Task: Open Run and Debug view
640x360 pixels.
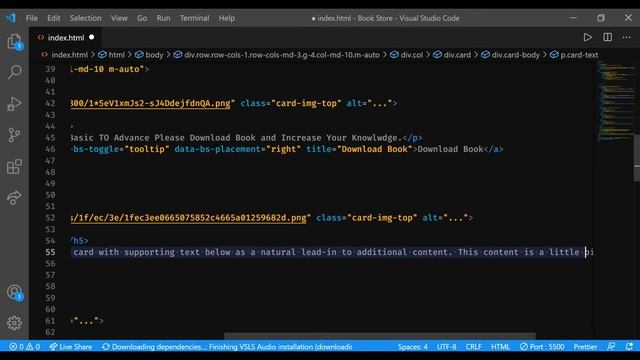Action: tap(14, 104)
